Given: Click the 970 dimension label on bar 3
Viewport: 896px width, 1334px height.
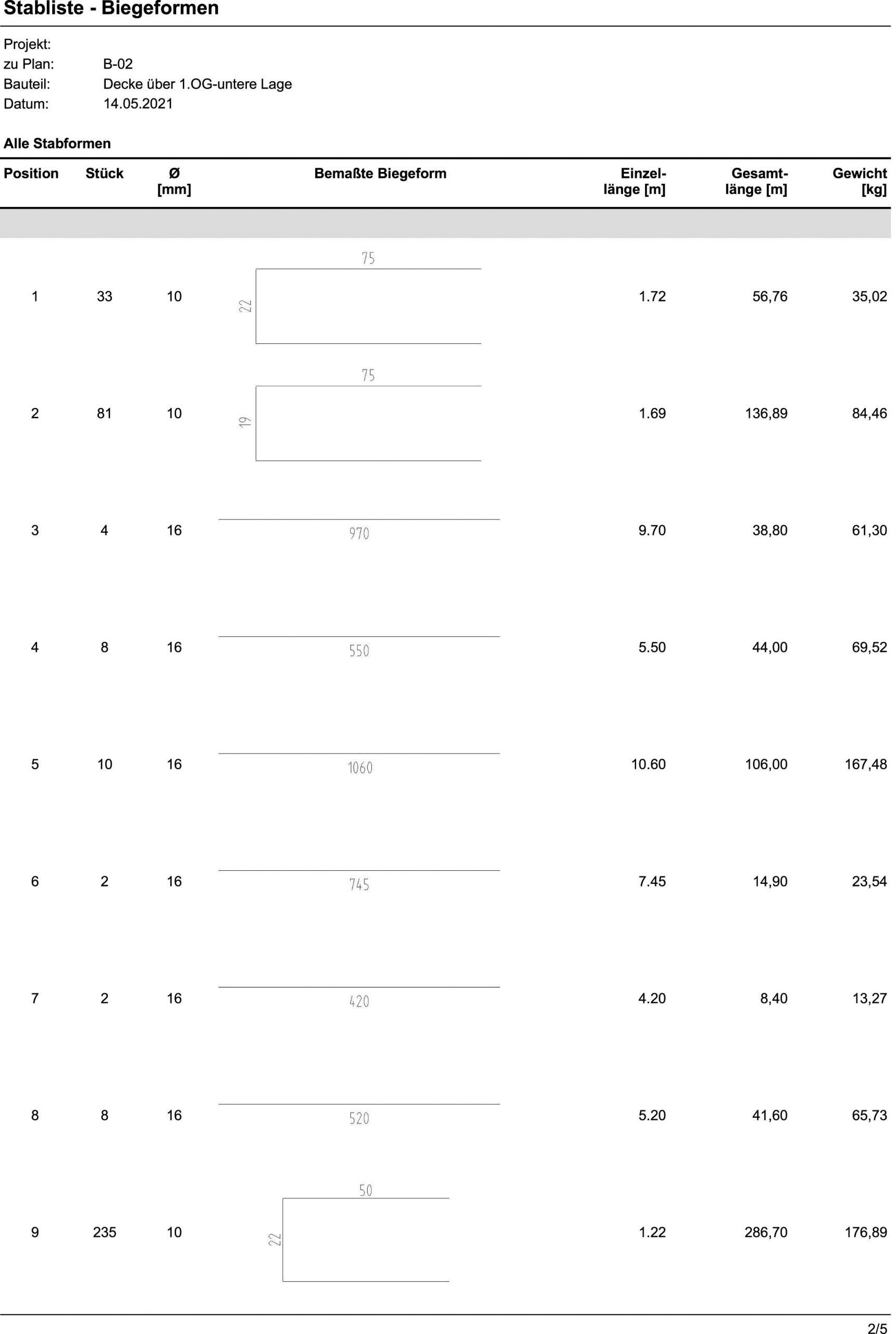Looking at the screenshot, I should point(359,534).
